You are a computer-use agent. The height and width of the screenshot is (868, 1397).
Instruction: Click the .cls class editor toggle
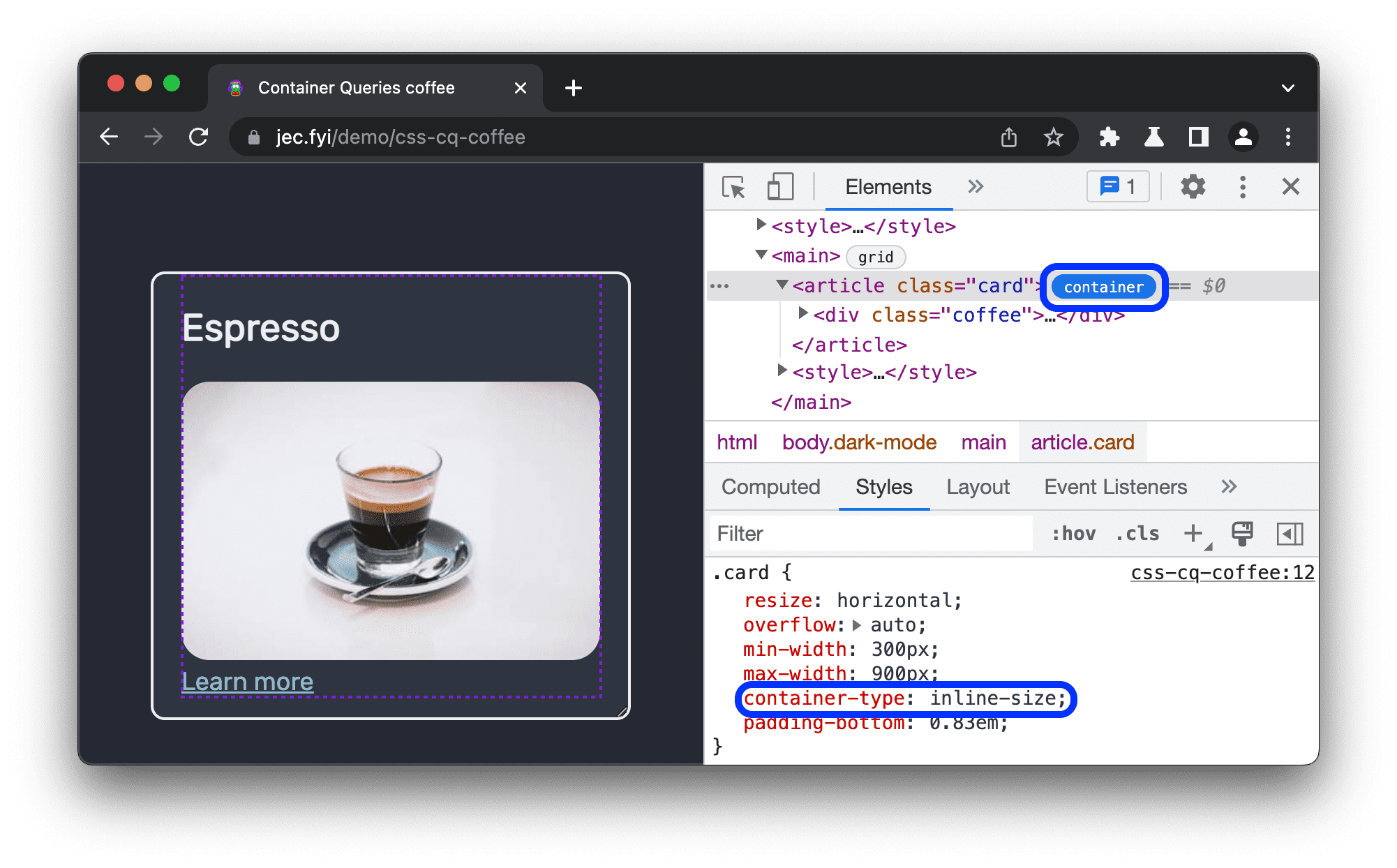(1138, 531)
